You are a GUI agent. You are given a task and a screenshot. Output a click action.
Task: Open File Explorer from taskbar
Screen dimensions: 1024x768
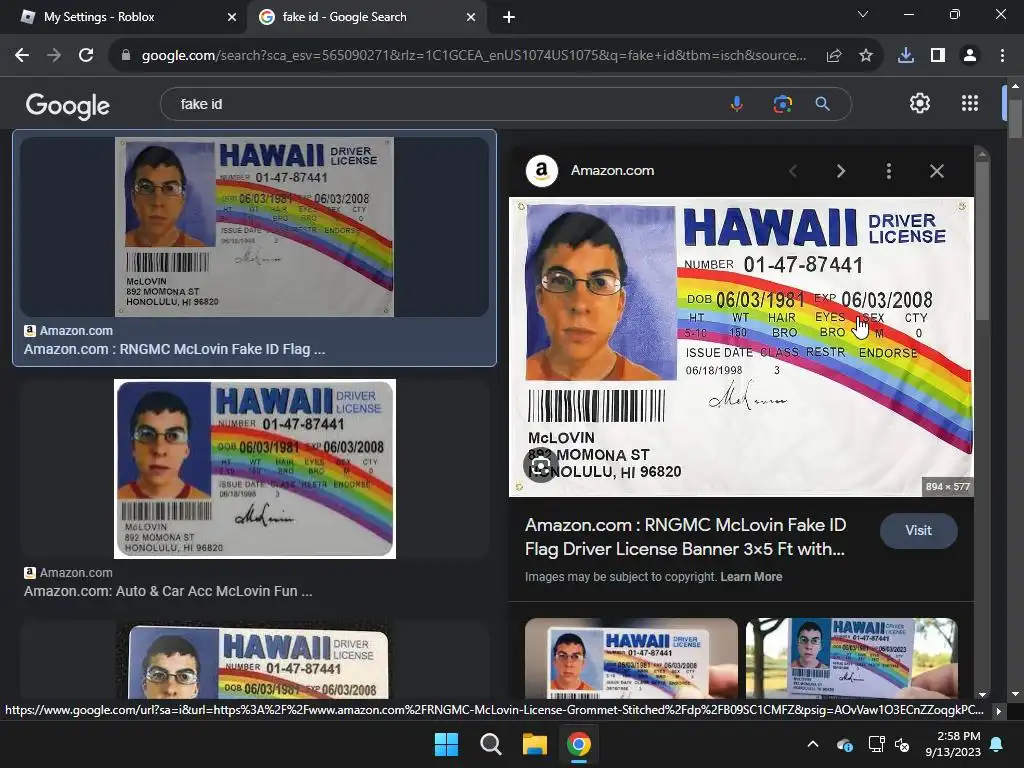534,744
